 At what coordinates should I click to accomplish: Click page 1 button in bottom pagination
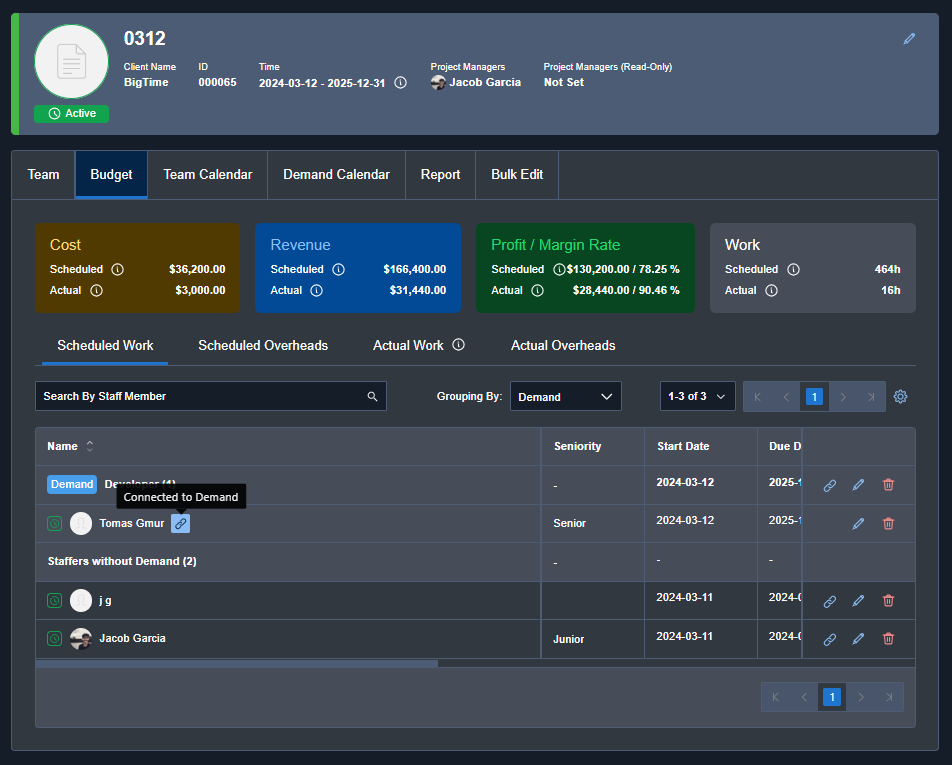pos(832,697)
